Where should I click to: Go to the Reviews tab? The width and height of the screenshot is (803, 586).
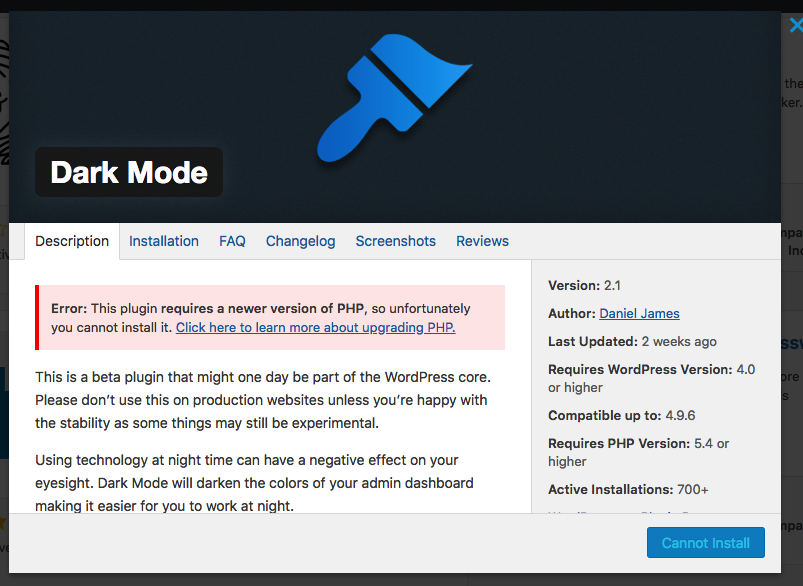pos(482,241)
